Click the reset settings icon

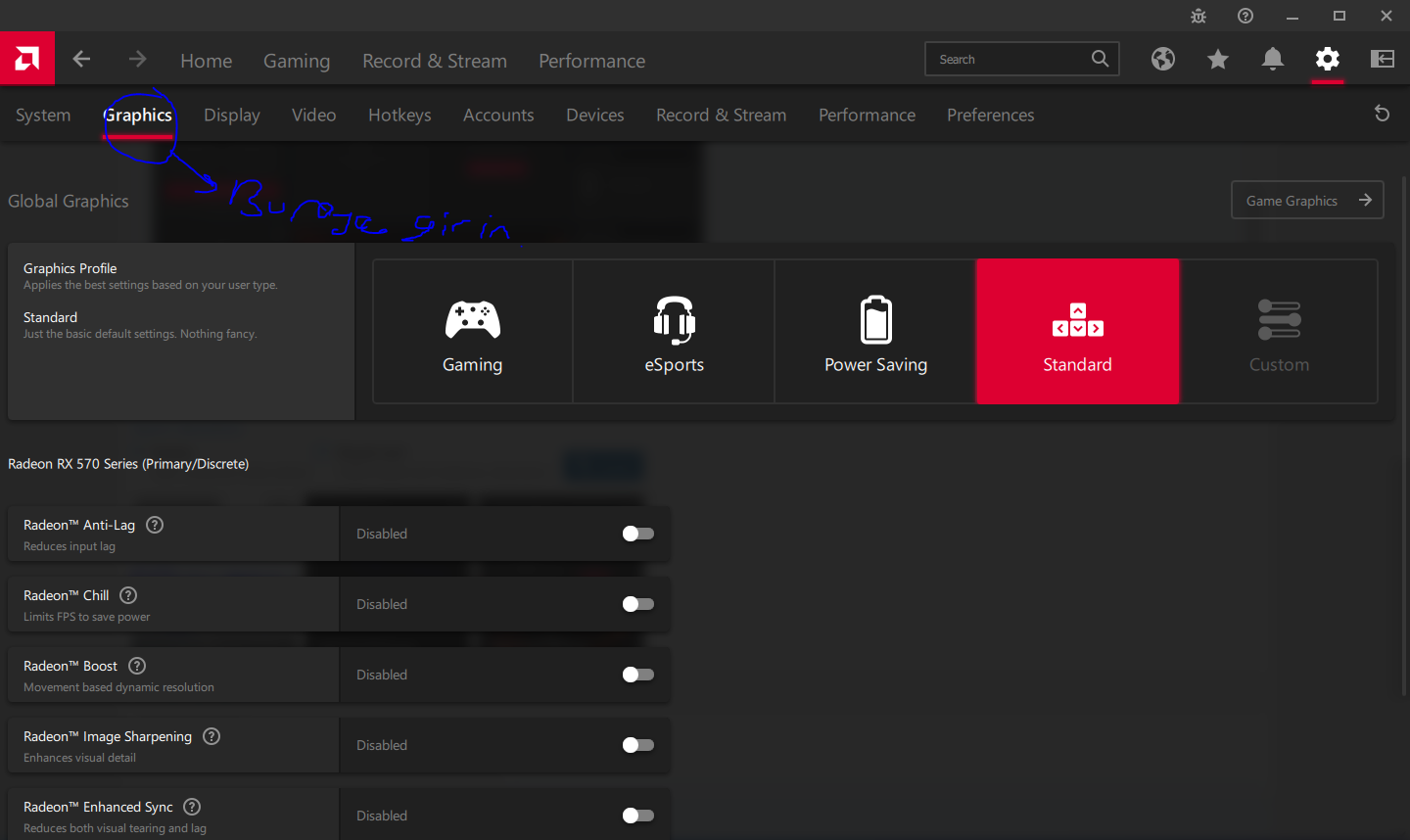click(x=1383, y=114)
